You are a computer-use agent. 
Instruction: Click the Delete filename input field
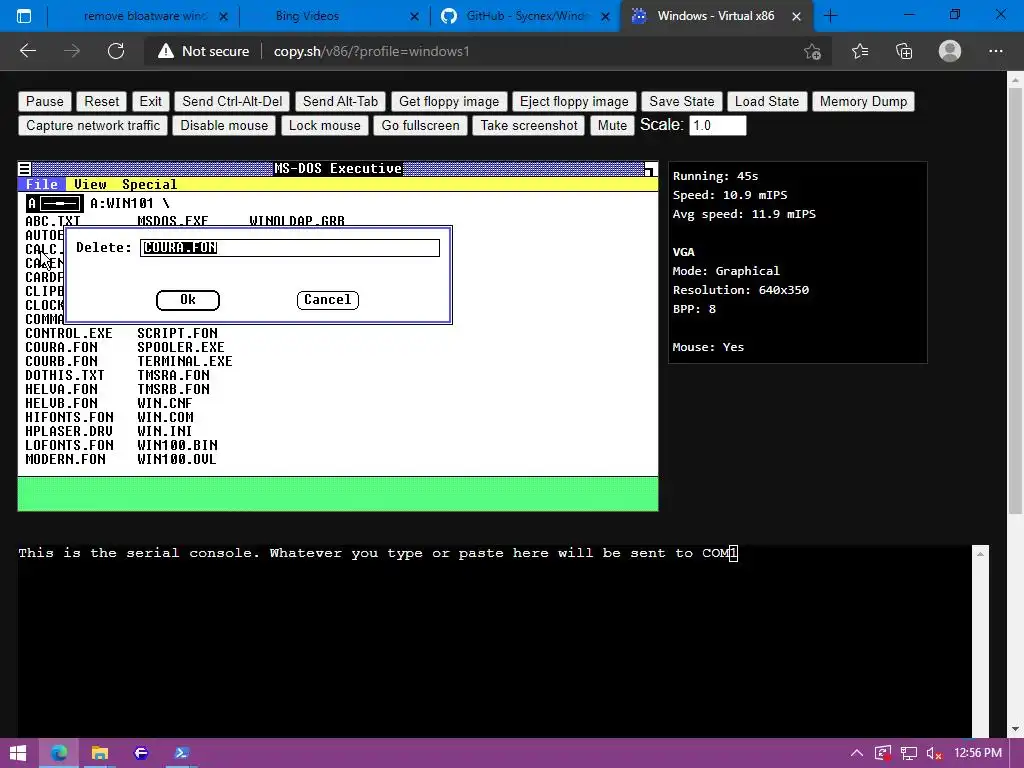pos(290,248)
